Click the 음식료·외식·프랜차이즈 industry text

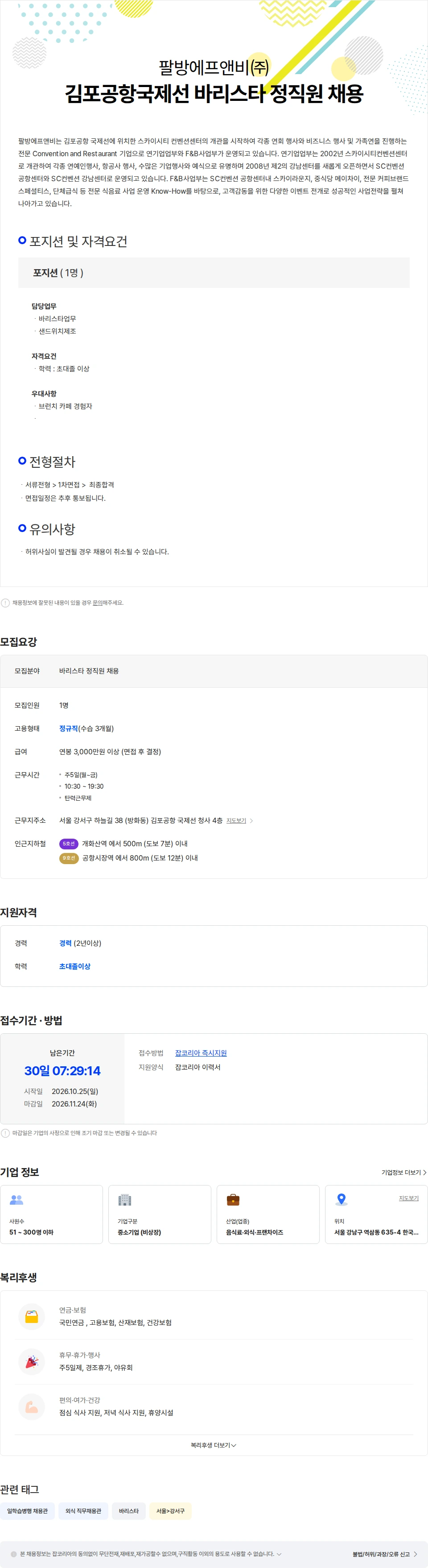tap(255, 1232)
